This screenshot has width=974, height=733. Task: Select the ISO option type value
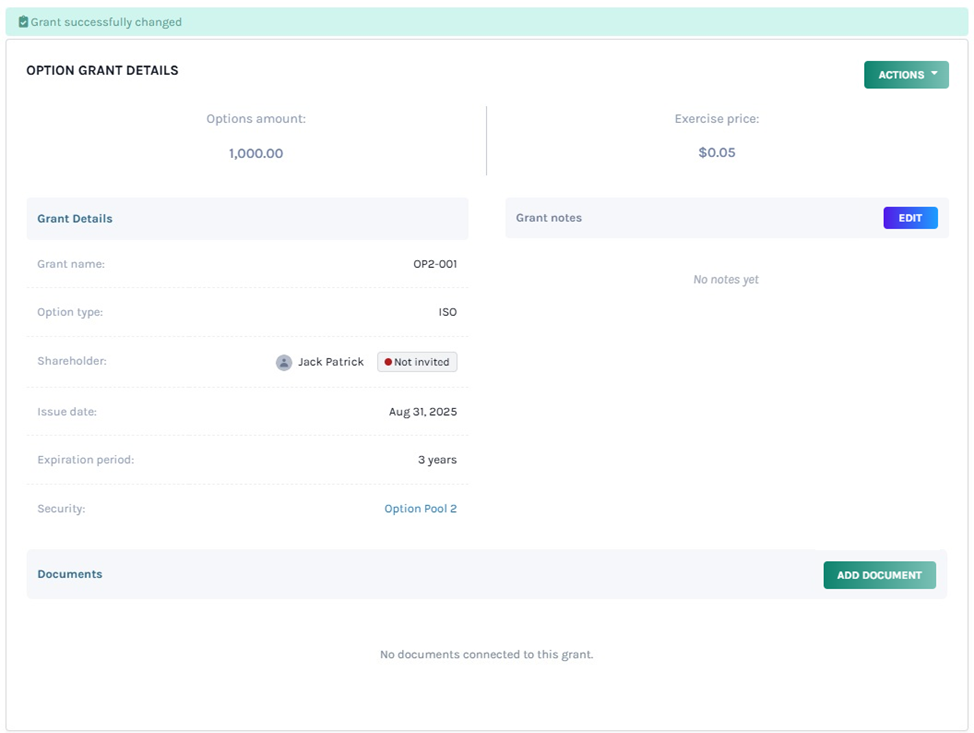point(447,312)
